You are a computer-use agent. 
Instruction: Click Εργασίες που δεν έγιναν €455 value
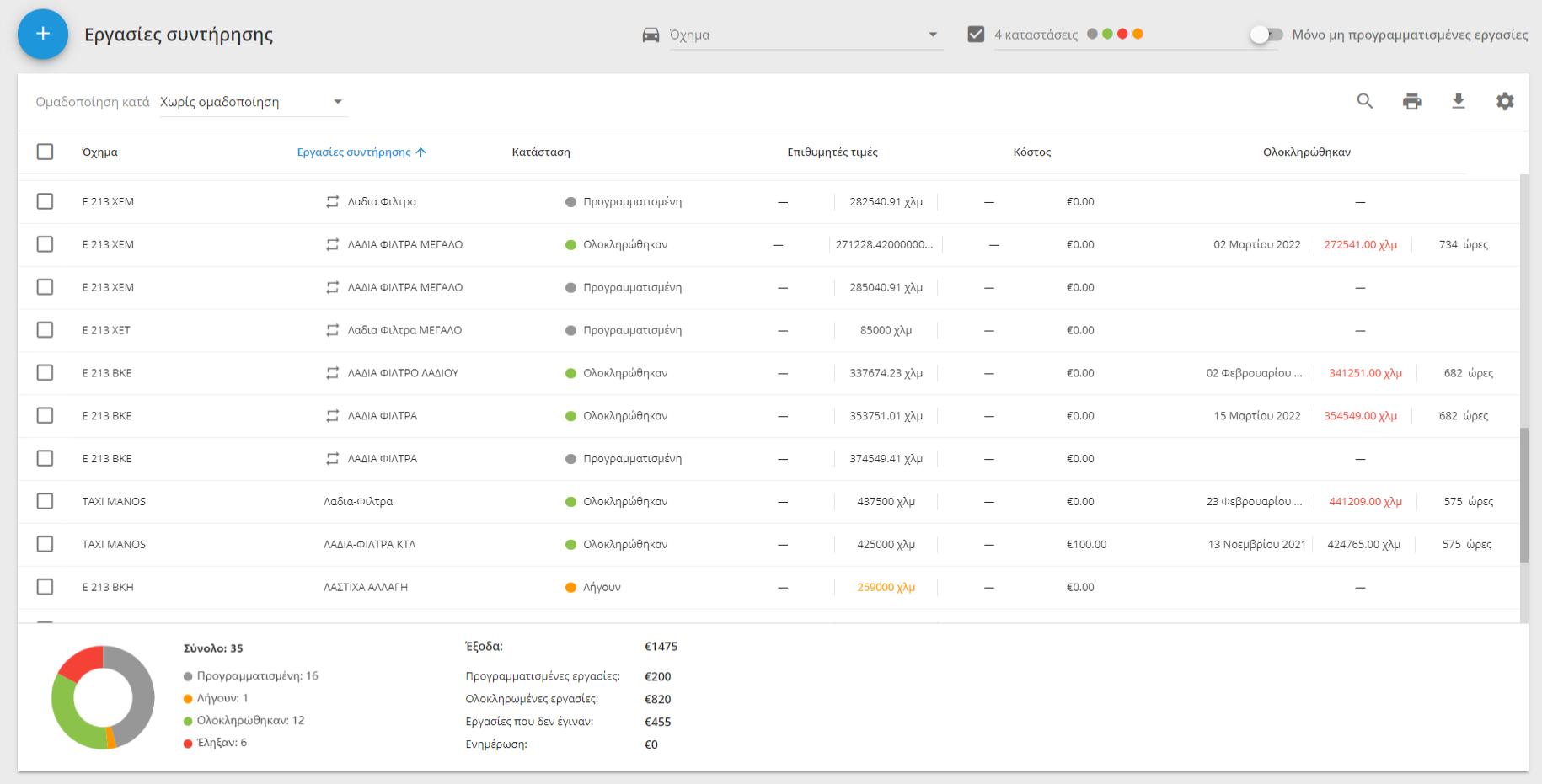coord(657,722)
